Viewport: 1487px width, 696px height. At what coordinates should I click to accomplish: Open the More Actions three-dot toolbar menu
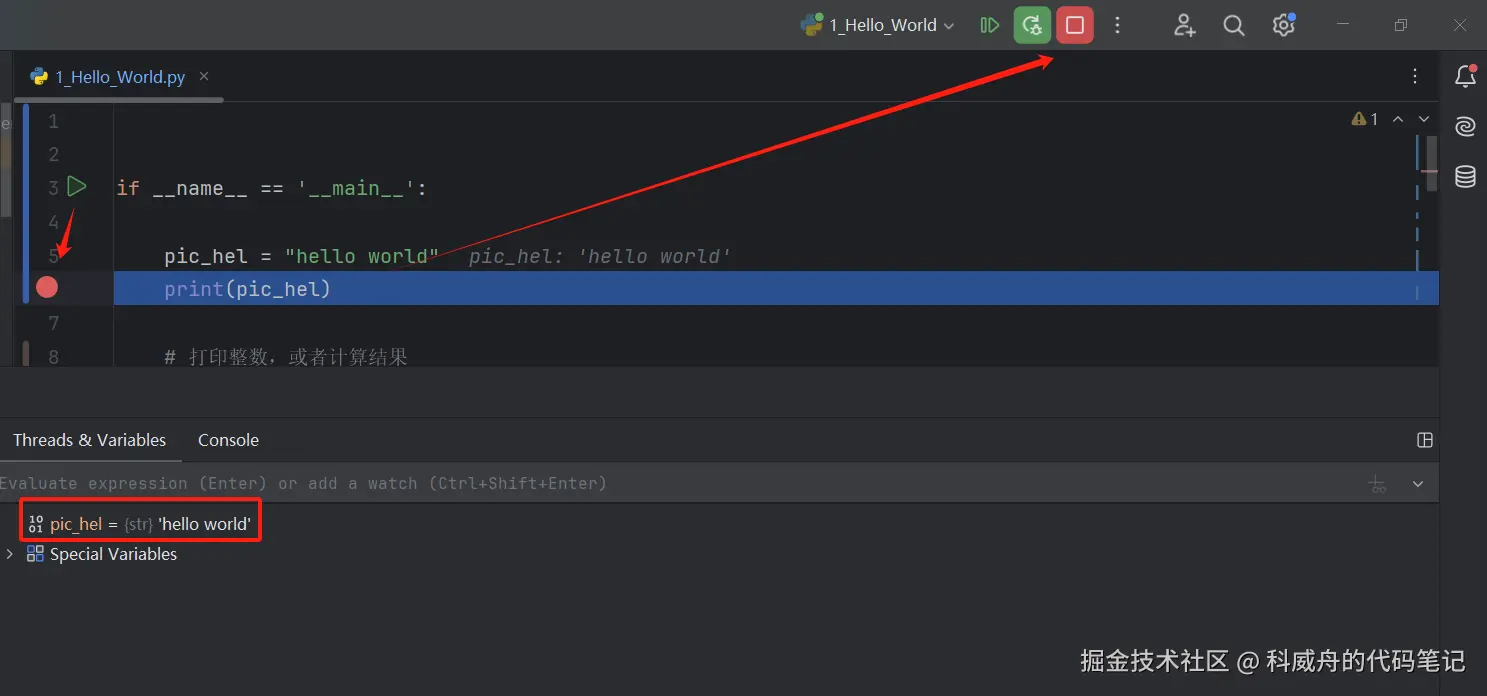tap(1118, 25)
